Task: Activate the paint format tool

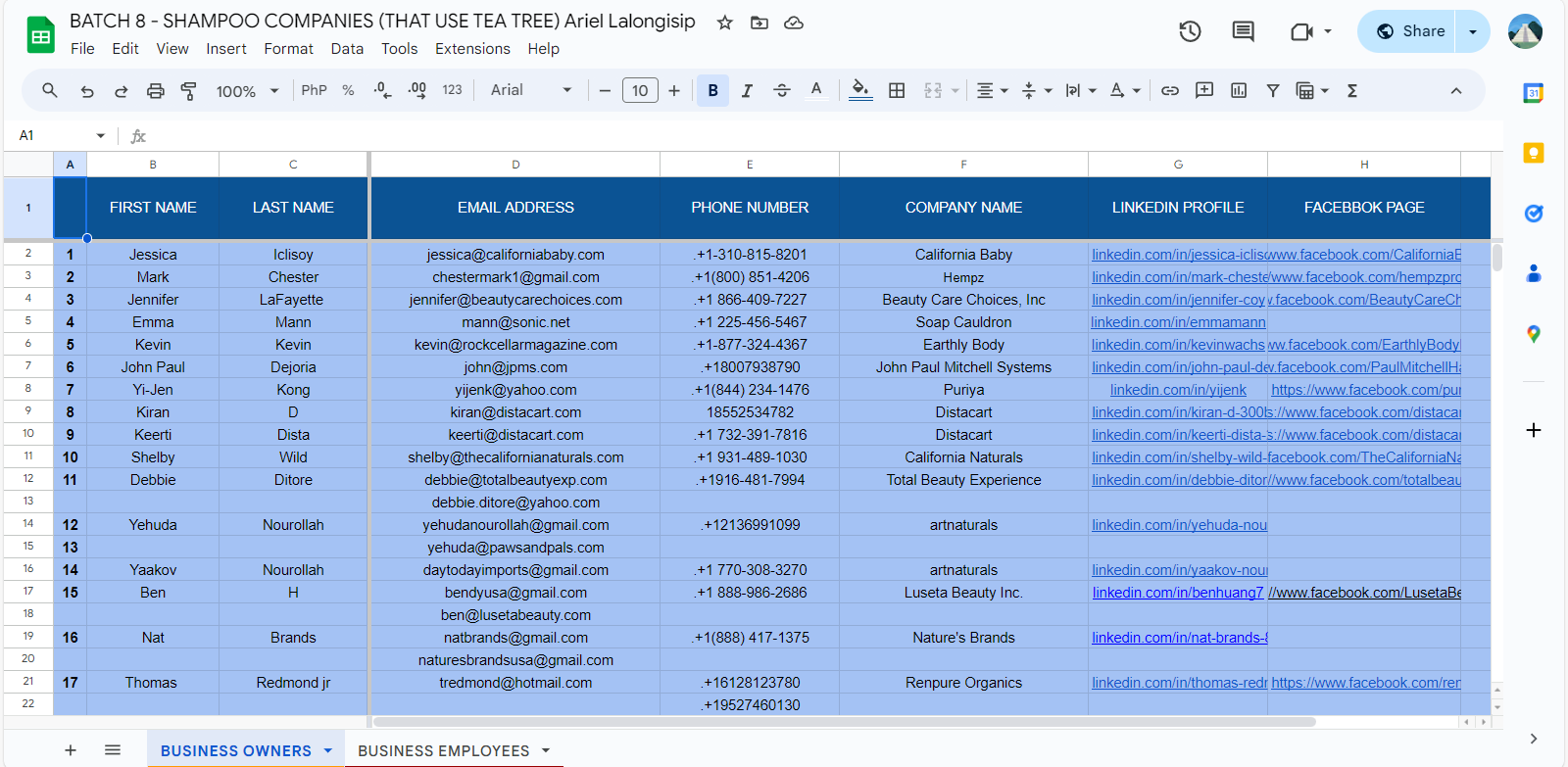Action: 189,91
